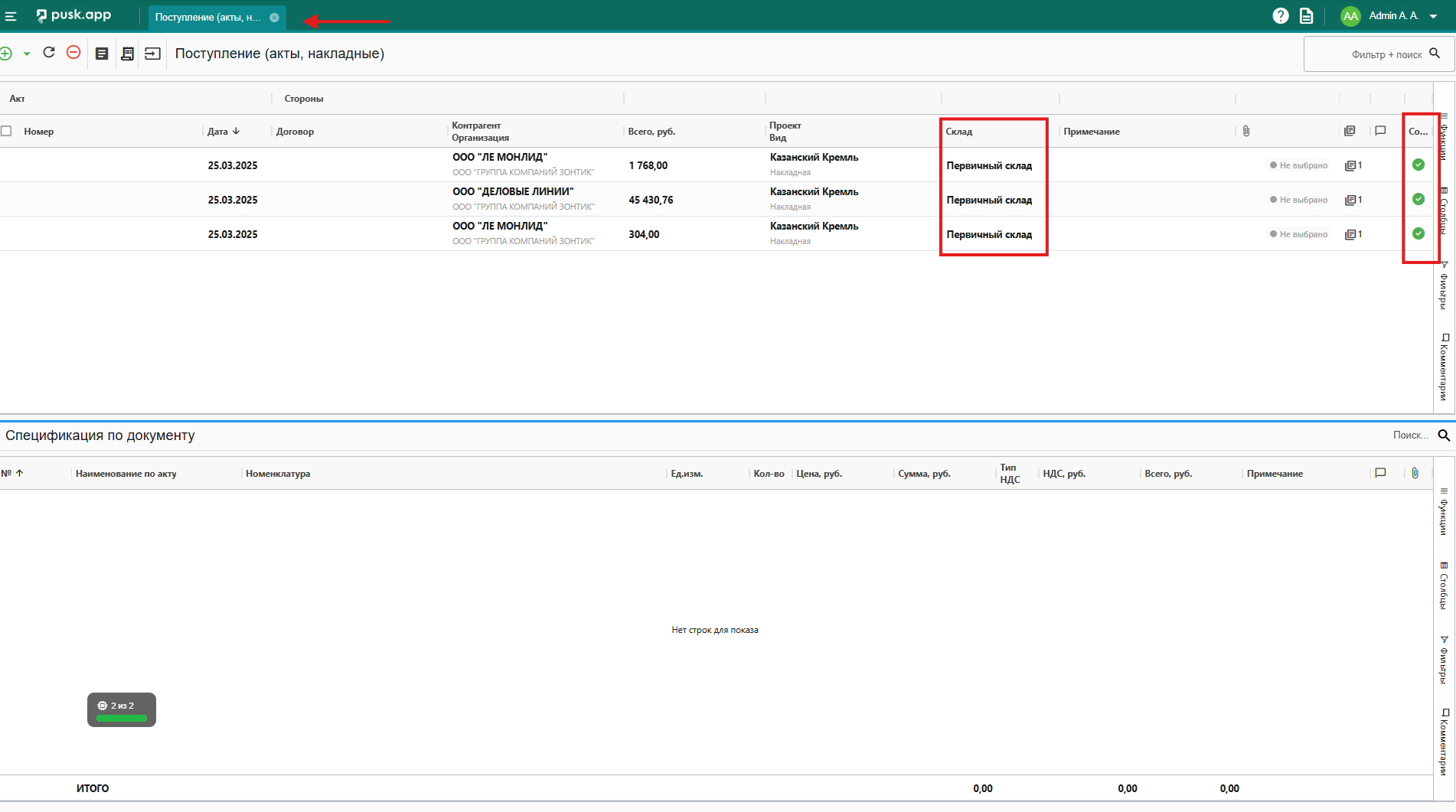Click green status check in first row
Viewport: 1456px width, 812px height.
pos(1418,165)
